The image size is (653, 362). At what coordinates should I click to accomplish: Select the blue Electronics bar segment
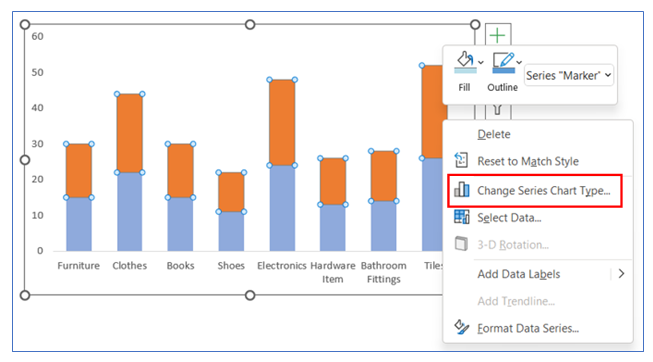point(282,208)
